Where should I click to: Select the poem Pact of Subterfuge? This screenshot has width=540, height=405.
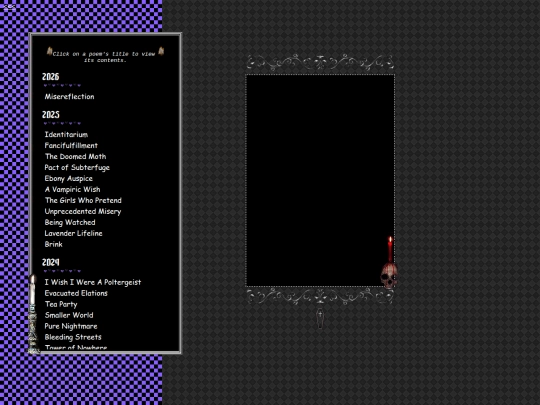point(77,167)
